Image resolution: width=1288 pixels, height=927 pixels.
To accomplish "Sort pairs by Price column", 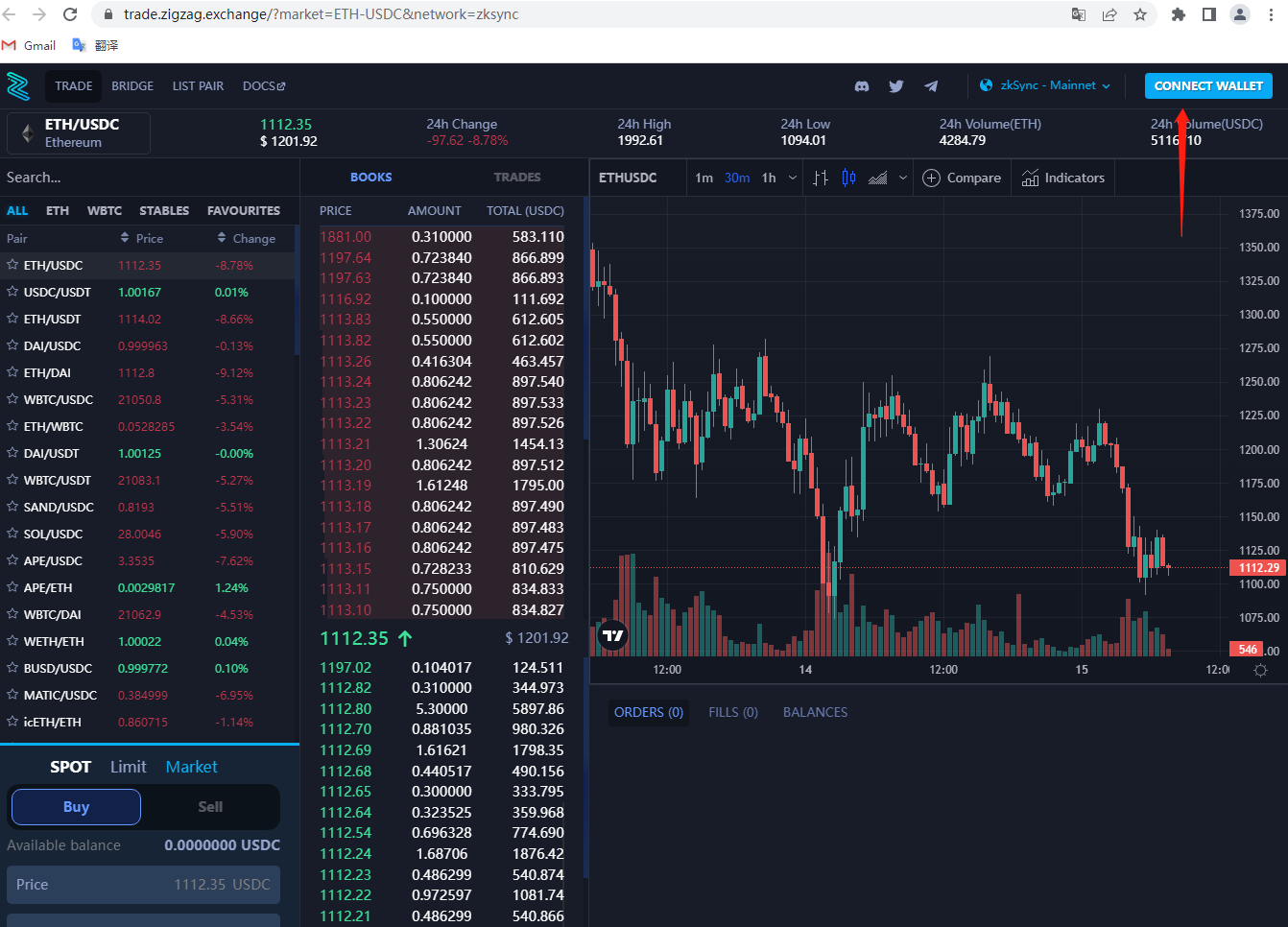I will point(142,238).
